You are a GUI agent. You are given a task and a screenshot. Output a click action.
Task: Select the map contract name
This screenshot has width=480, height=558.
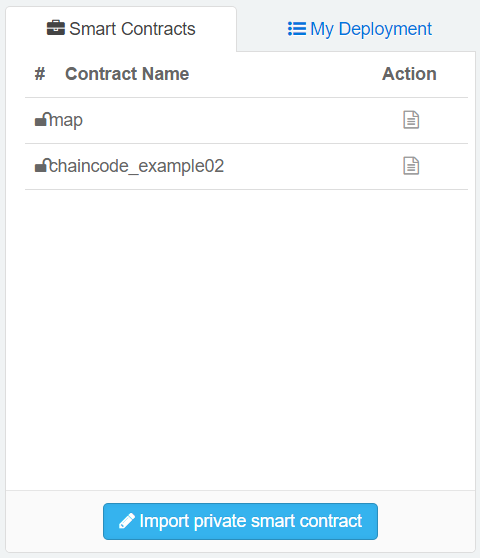[x=66, y=120]
